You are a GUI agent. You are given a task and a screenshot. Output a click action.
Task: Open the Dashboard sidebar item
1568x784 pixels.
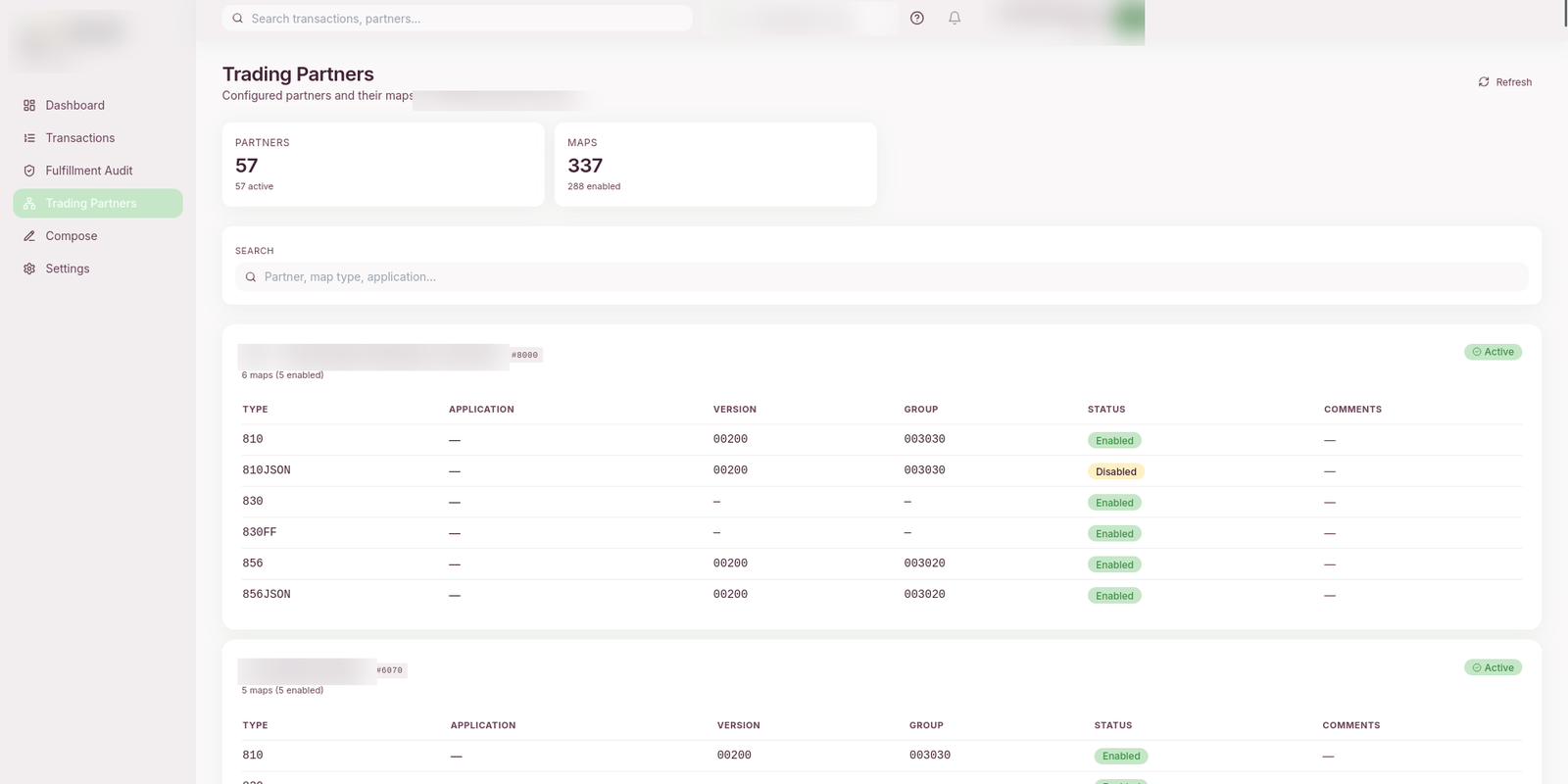point(98,105)
